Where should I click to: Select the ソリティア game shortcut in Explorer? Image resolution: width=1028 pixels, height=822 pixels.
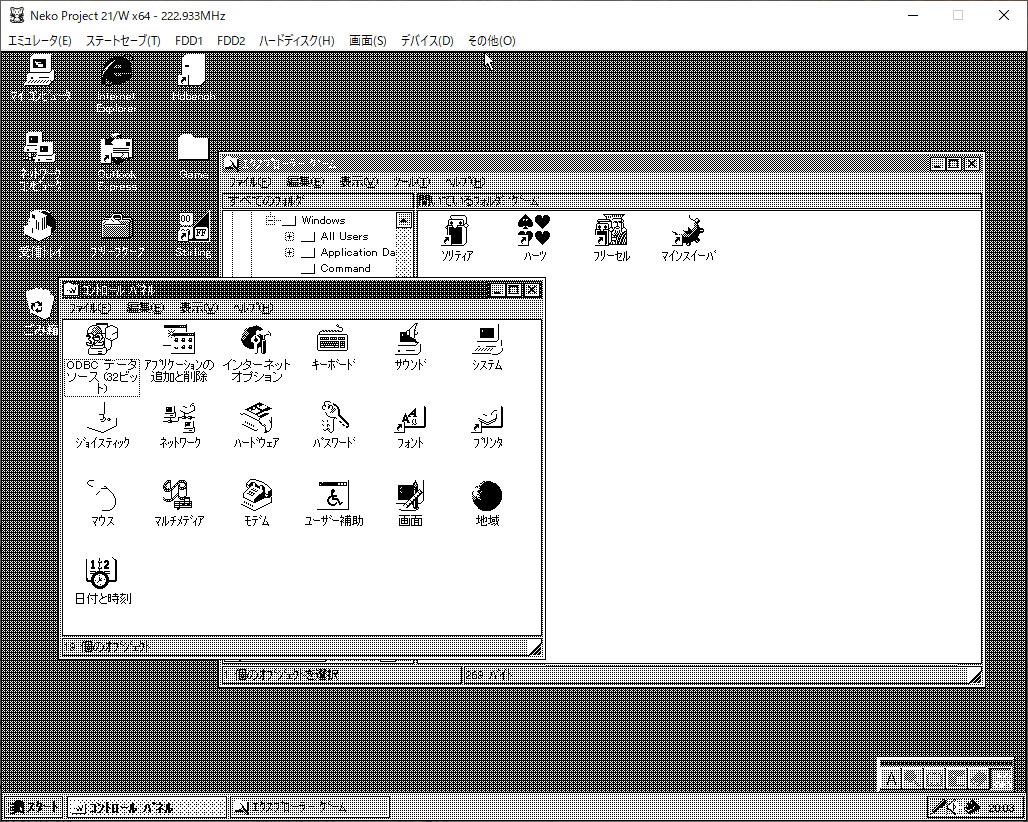457,239
